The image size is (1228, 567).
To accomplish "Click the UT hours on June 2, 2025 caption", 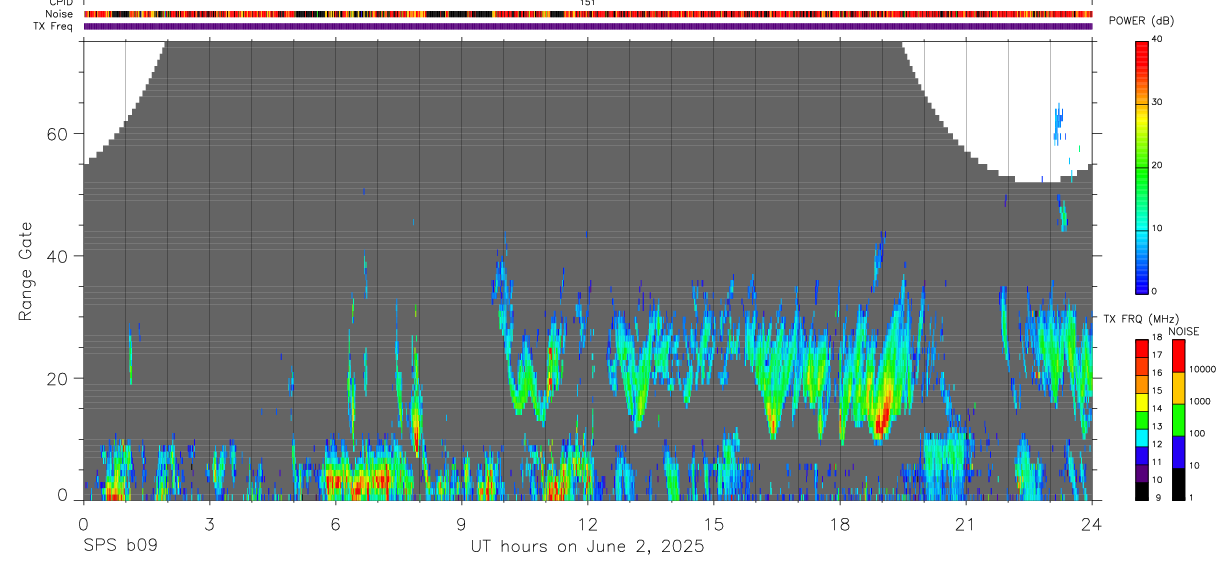I will (587, 546).
